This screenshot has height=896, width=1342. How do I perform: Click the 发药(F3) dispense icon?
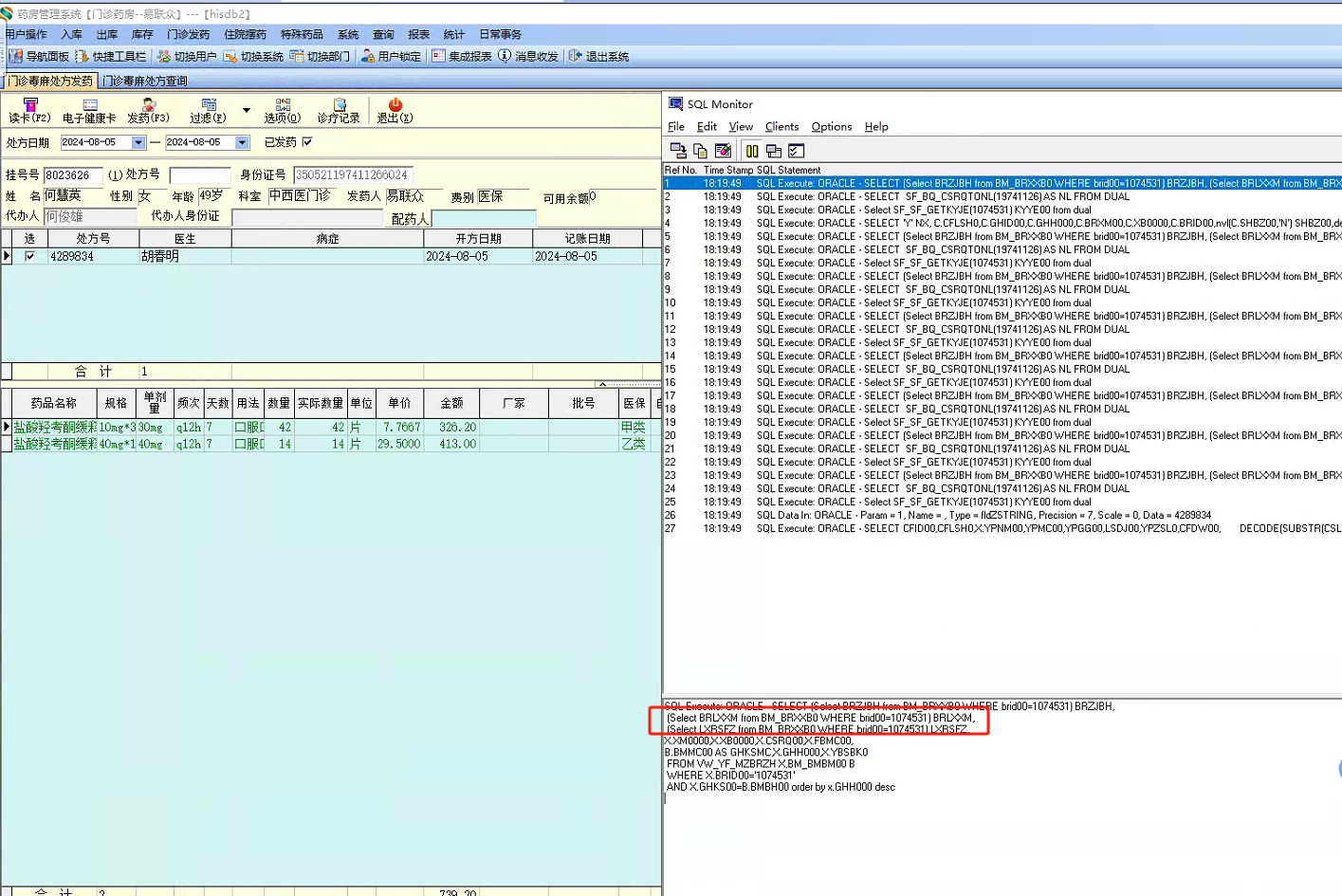tap(148, 110)
